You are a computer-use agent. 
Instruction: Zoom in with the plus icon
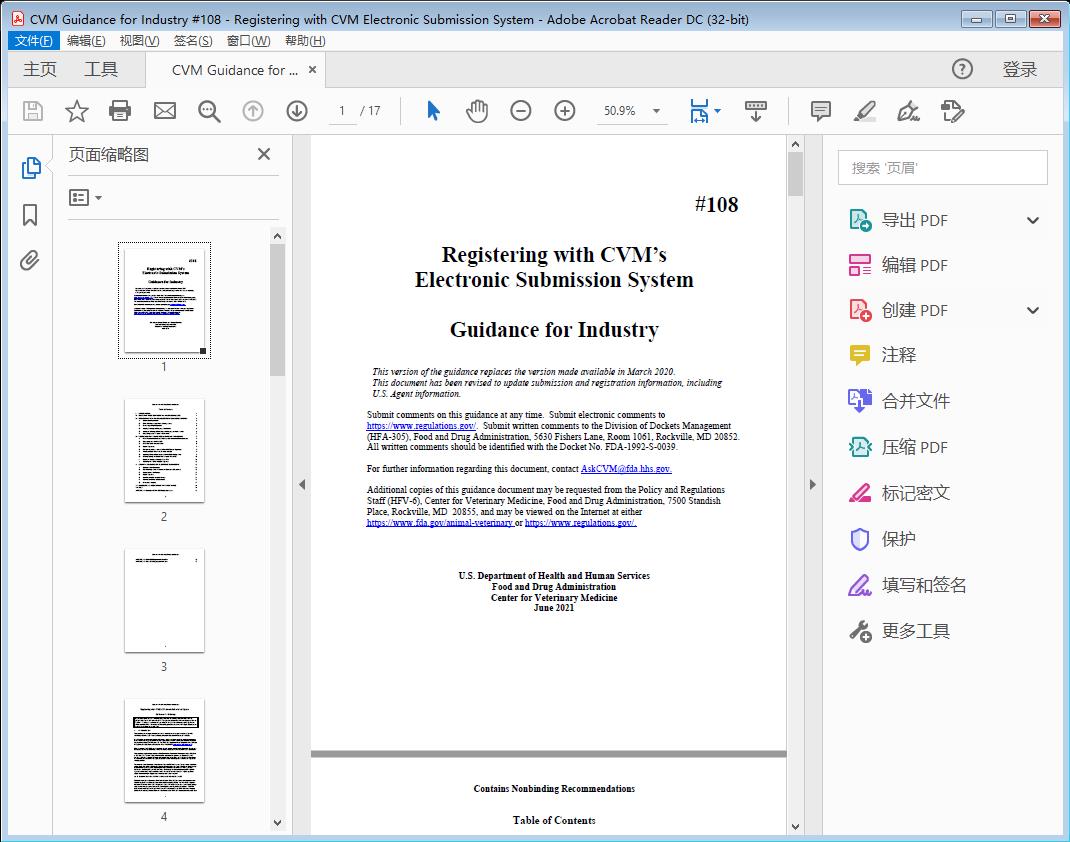(564, 111)
